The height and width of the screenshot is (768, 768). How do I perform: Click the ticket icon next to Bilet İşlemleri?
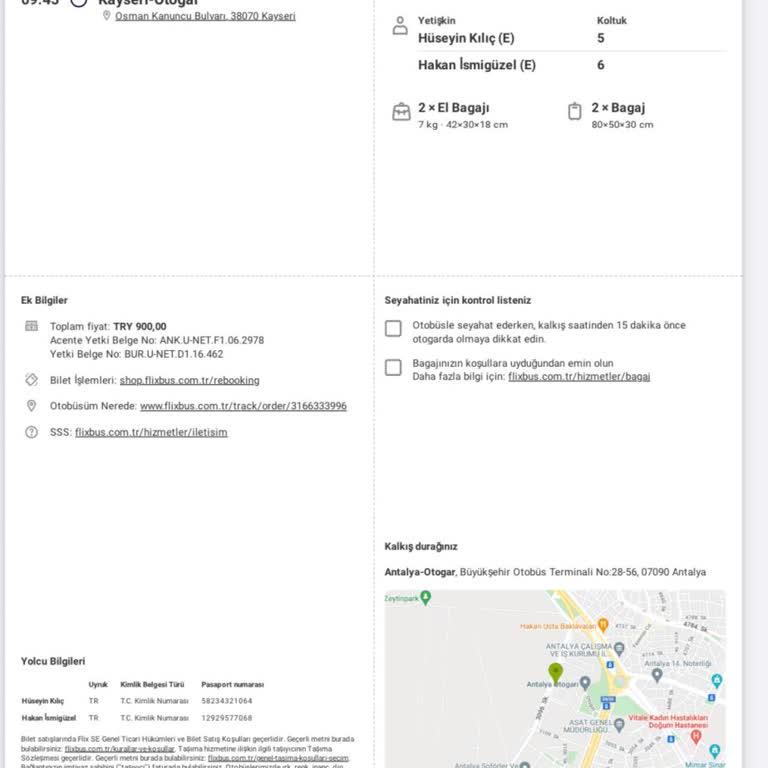31,380
